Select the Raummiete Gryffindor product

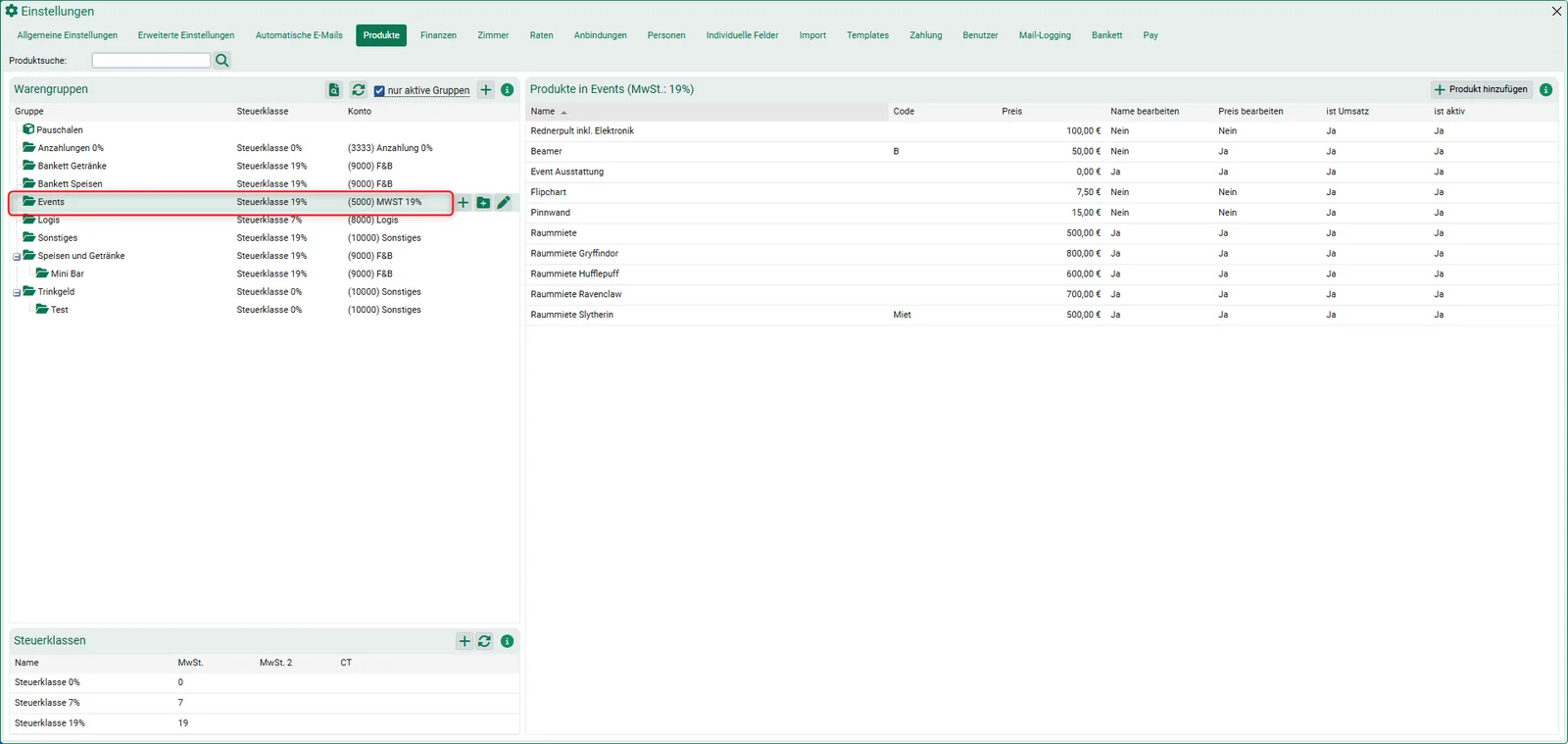(1042, 254)
